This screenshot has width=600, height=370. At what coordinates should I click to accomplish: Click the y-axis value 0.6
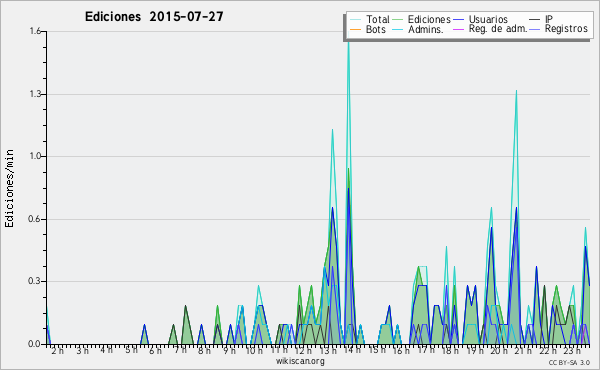pyautogui.click(x=35, y=219)
